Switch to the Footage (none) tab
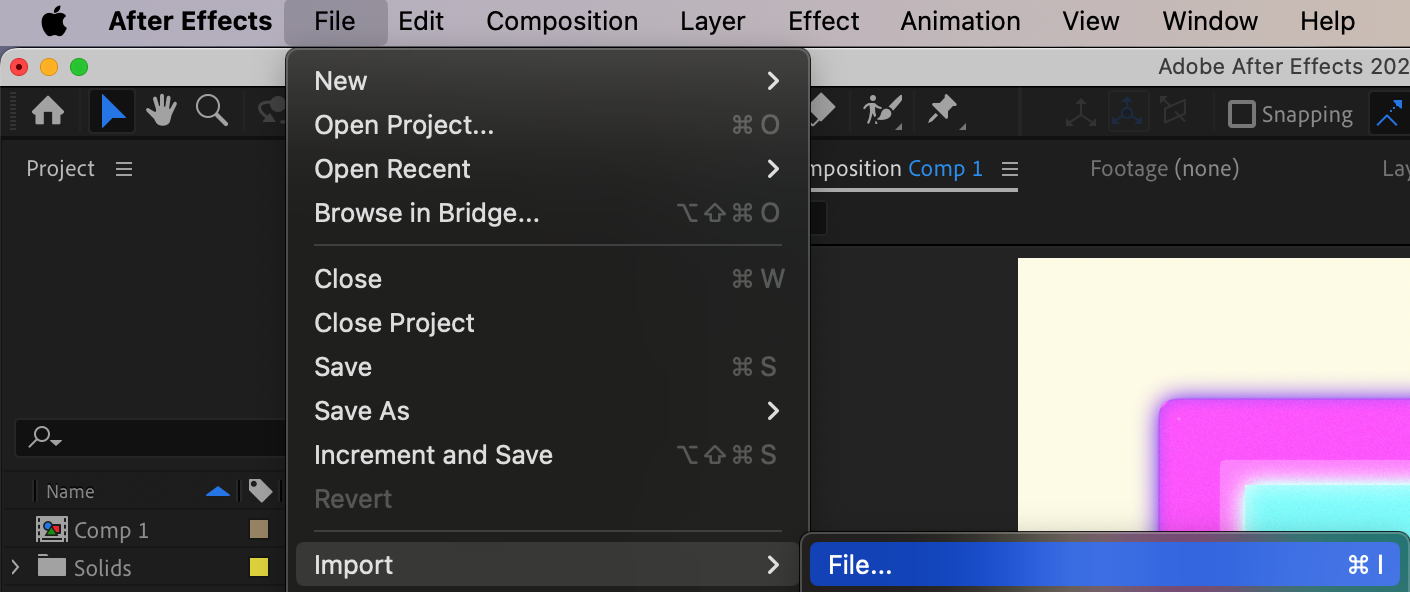This screenshot has height=592, width=1410. [1164, 169]
